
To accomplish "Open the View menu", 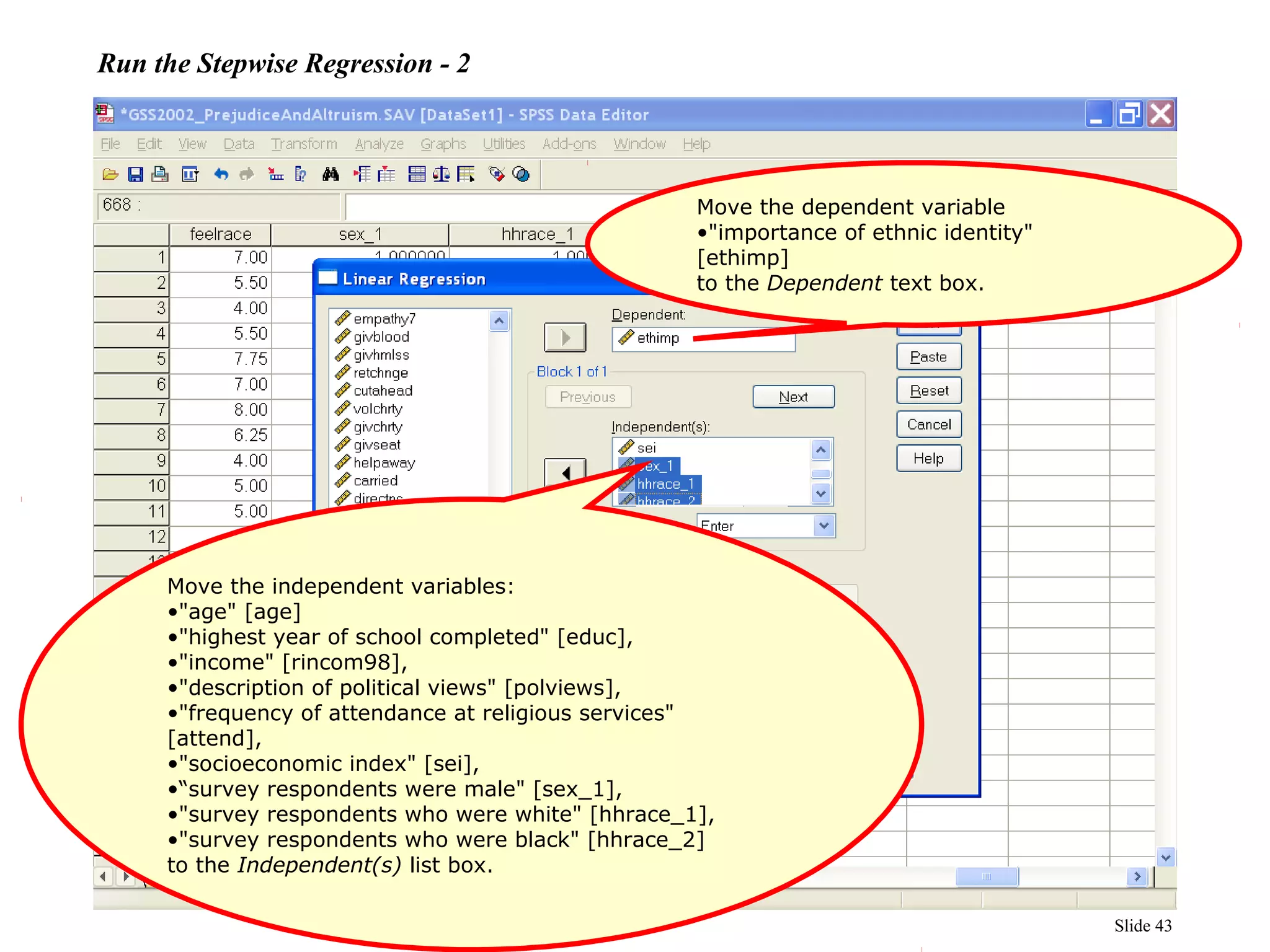I will click(192, 144).
